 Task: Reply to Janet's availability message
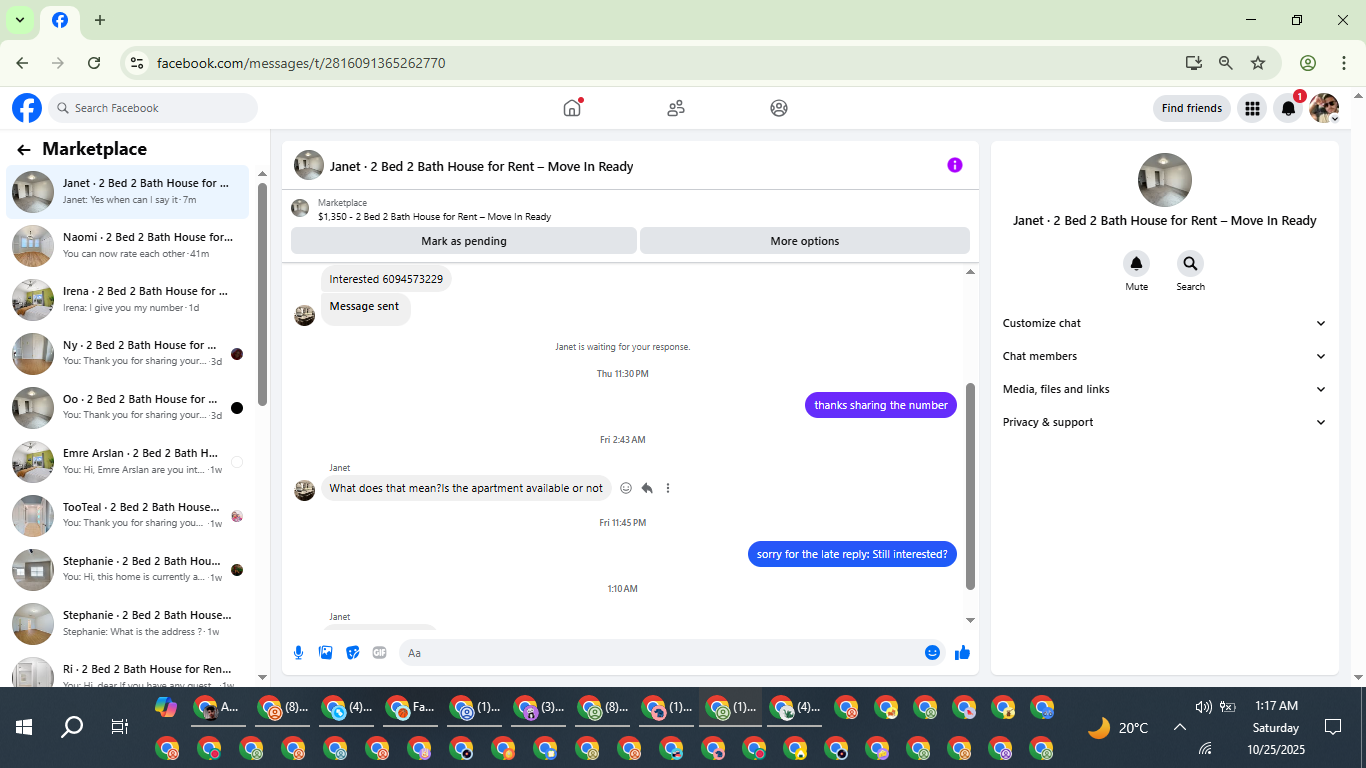(x=647, y=488)
